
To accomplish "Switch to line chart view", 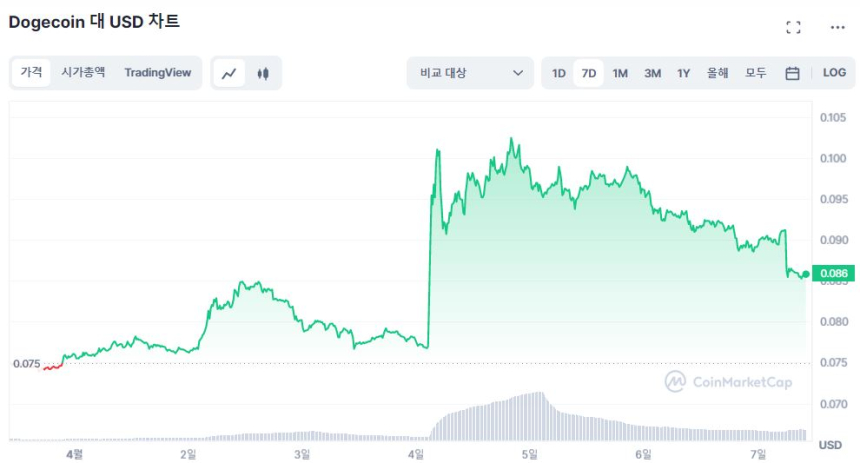I will 230,73.
